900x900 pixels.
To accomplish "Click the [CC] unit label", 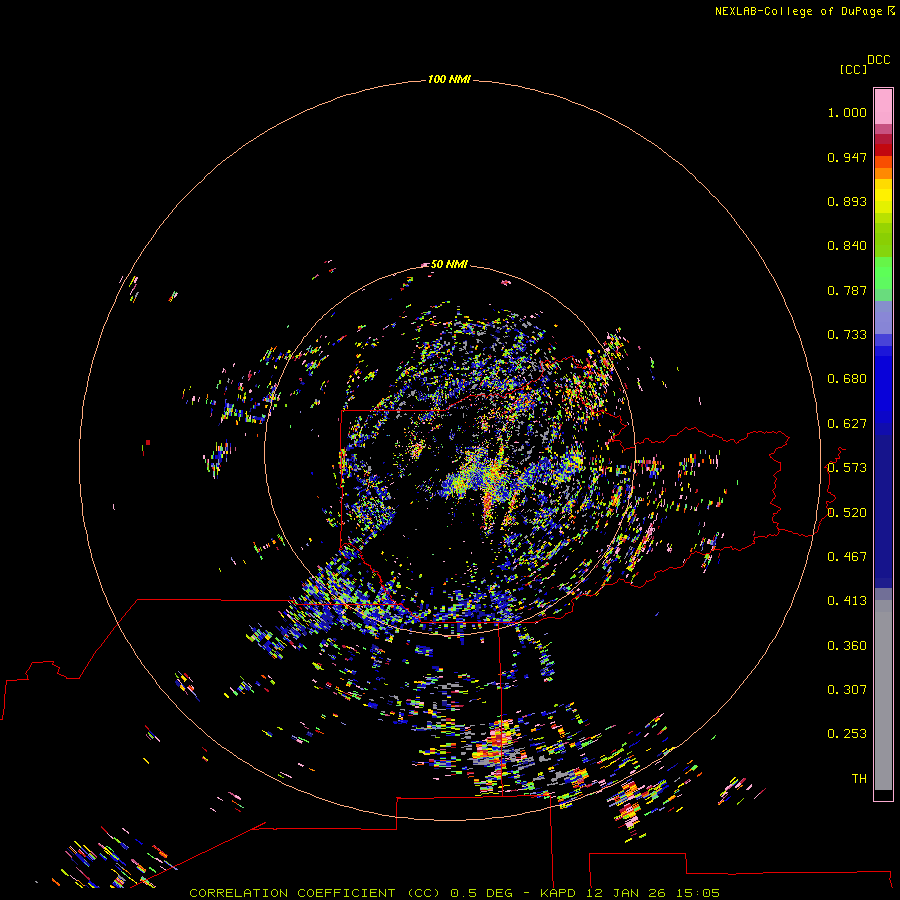I will click(853, 69).
